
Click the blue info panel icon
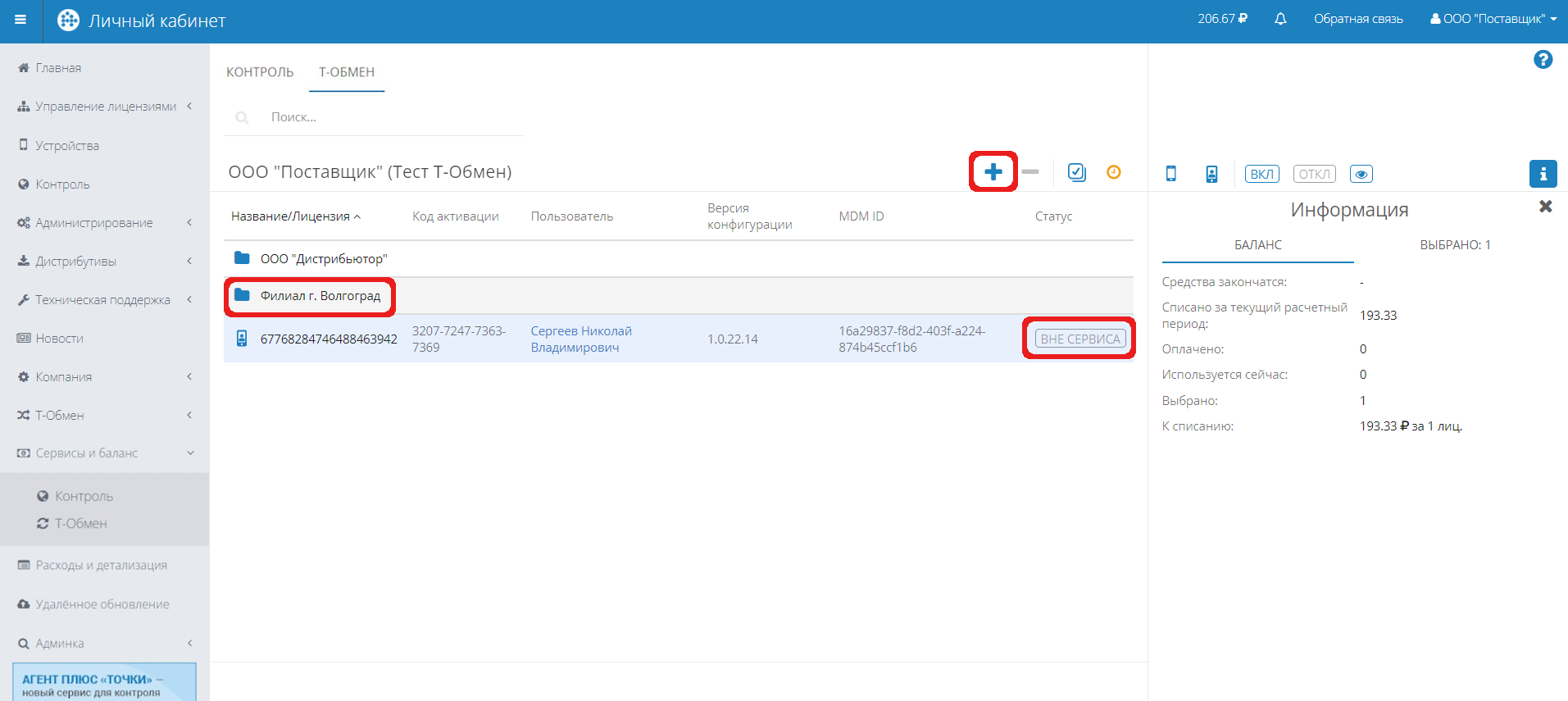(1543, 174)
